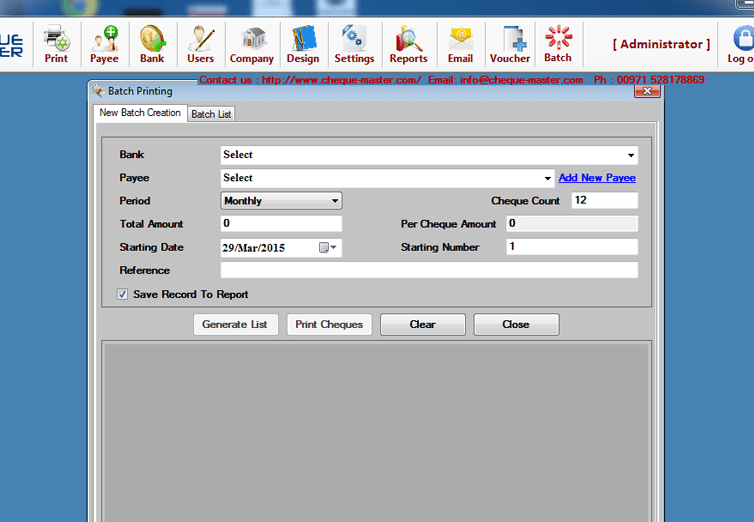Click the Email toolbar icon
Viewport: 754px width, 522px height.
coord(460,44)
